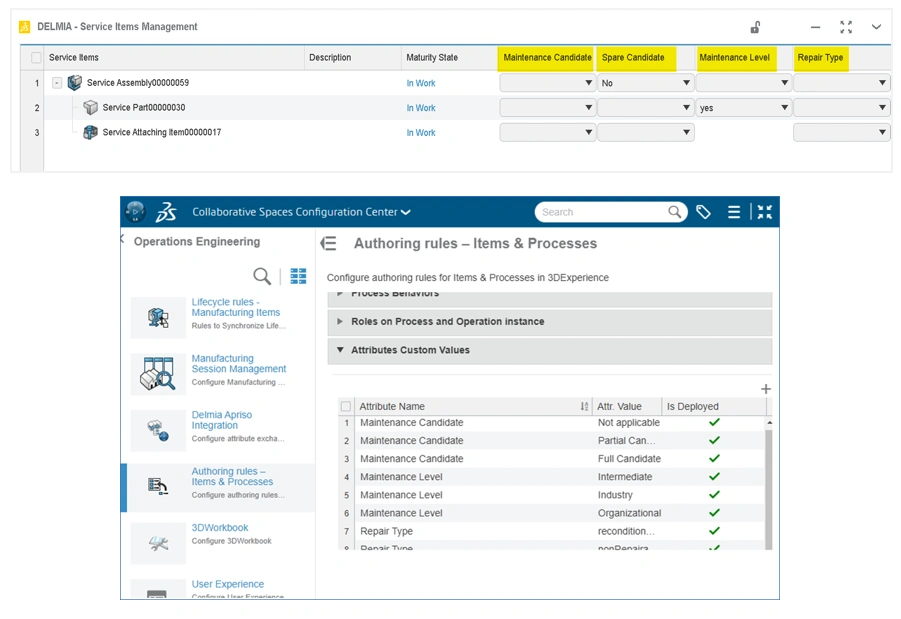Open Authoring rules – Items & Processes sidebar entry

click(232, 476)
